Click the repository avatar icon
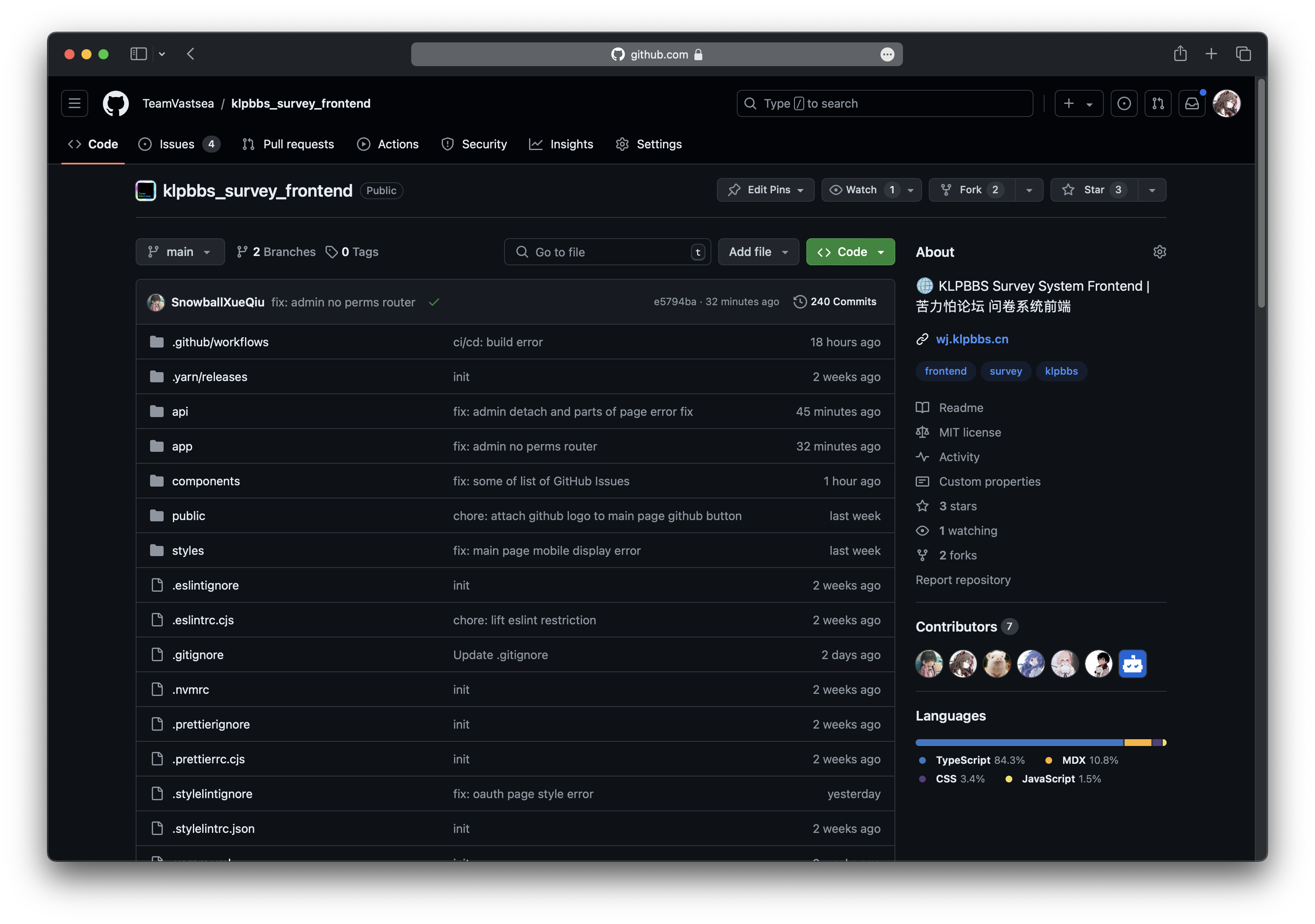The width and height of the screenshot is (1315, 924). [x=145, y=191]
